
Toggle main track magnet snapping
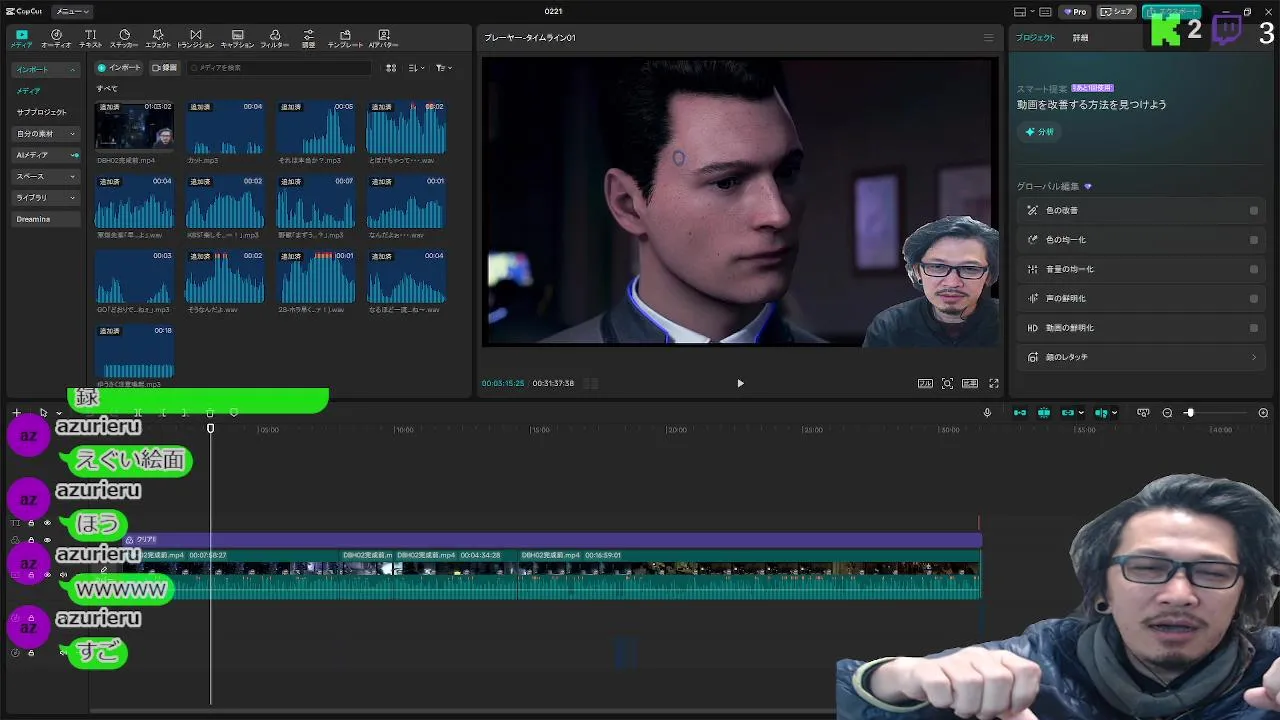pyautogui.click(x=1020, y=412)
